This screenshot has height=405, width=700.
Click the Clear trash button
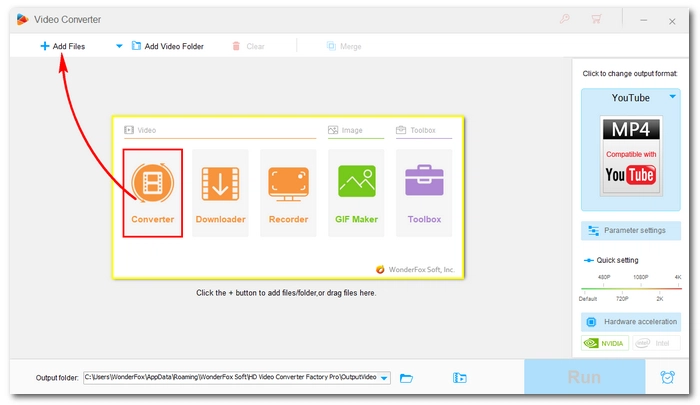tap(248, 46)
